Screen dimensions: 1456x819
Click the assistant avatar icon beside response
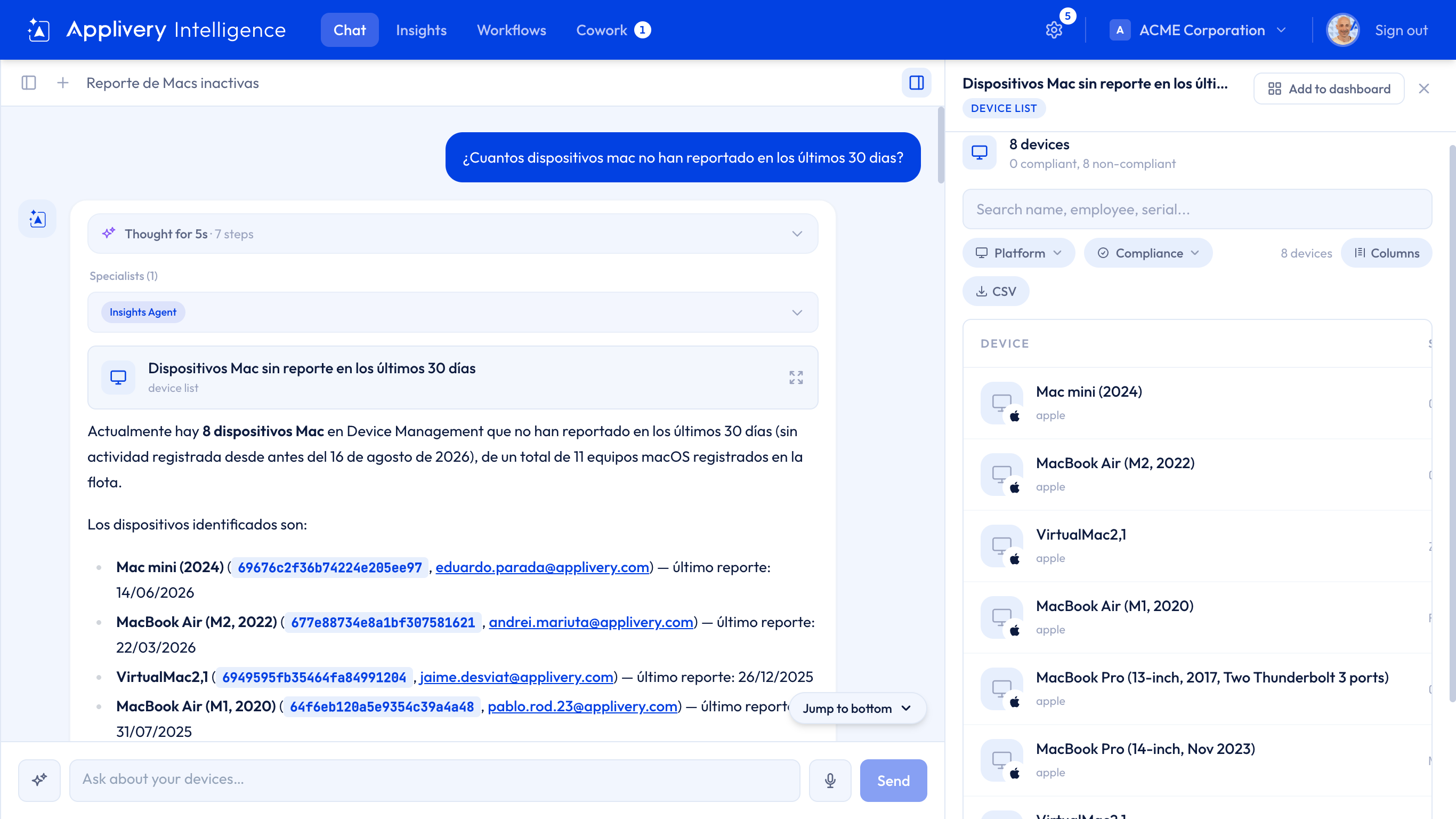[x=37, y=219]
